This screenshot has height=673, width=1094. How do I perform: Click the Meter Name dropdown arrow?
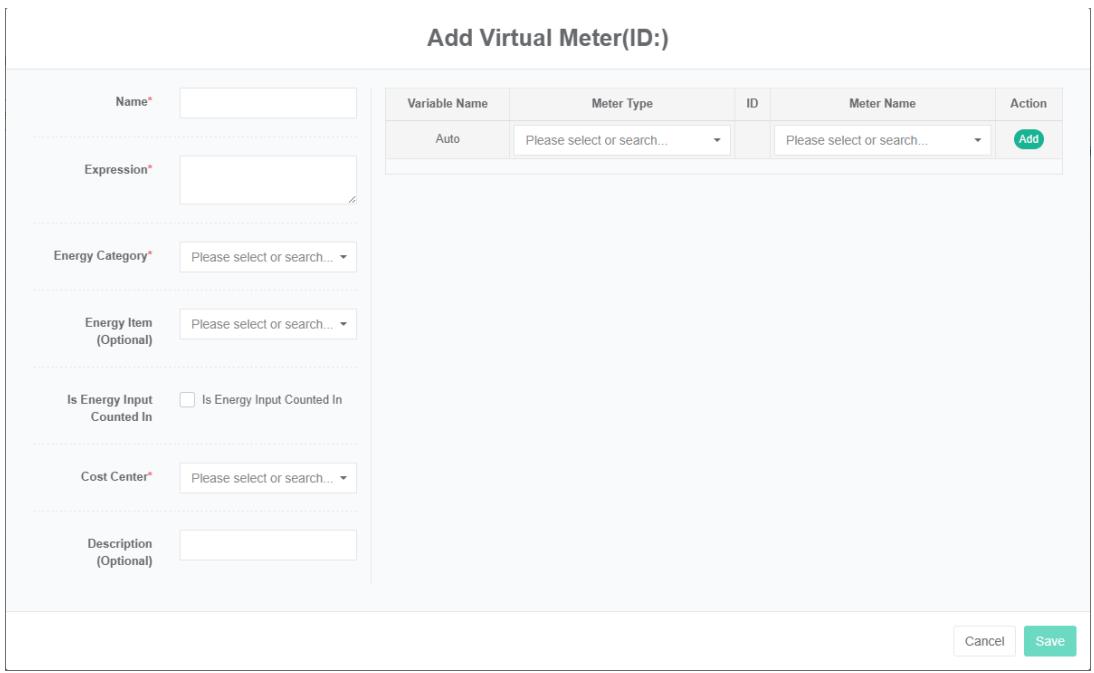pos(978,141)
